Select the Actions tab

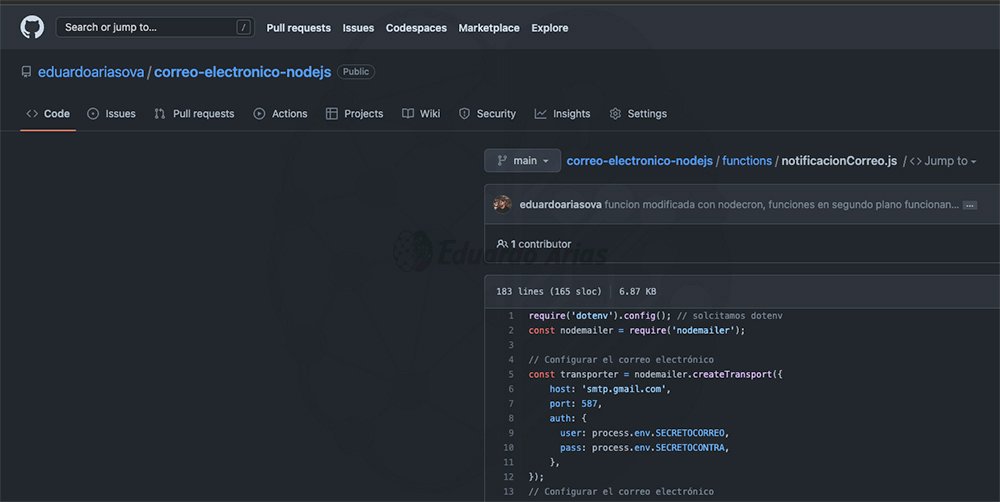[281, 114]
